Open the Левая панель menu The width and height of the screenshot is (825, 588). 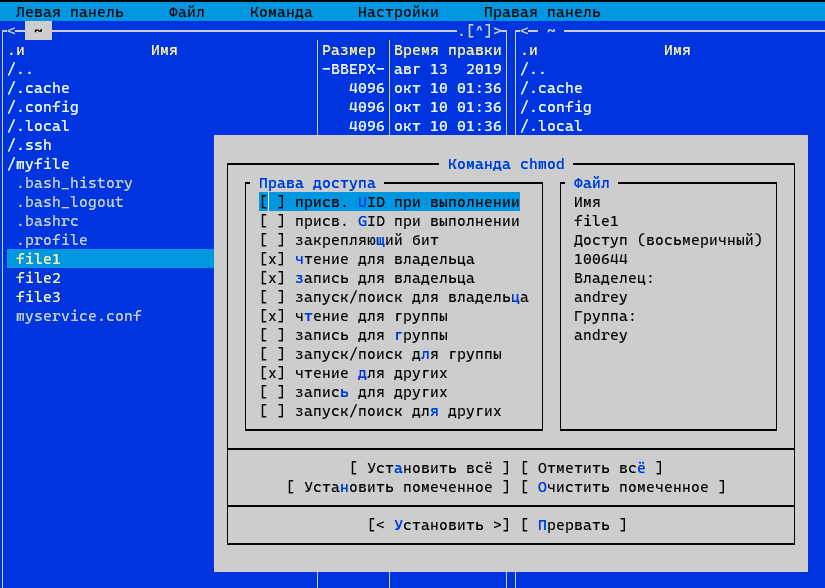click(70, 12)
